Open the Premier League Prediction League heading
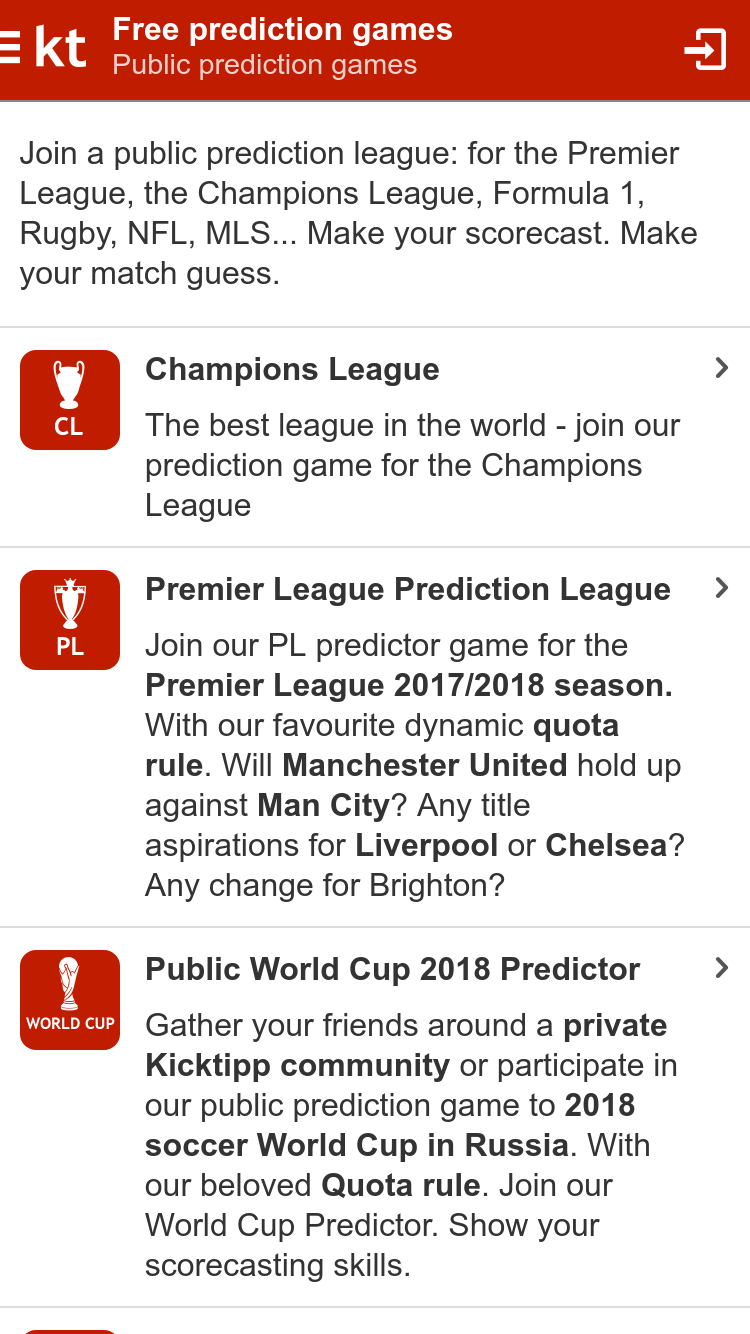Viewport: 750px width, 1334px height. (408, 589)
